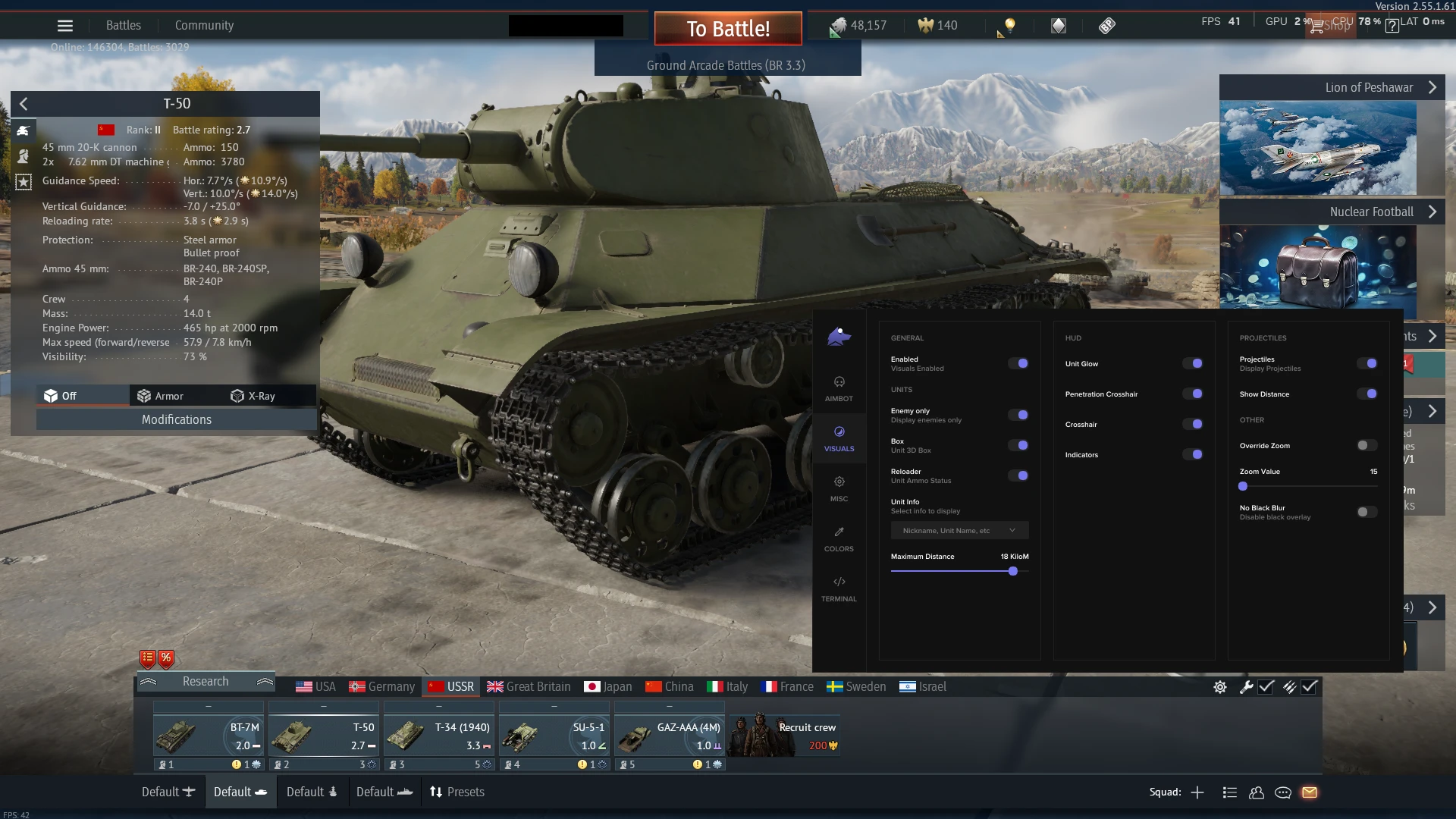Toggle the HUD Crosshair switch
Image resolution: width=1456 pixels, height=819 pixels.
pos(1193,425)
